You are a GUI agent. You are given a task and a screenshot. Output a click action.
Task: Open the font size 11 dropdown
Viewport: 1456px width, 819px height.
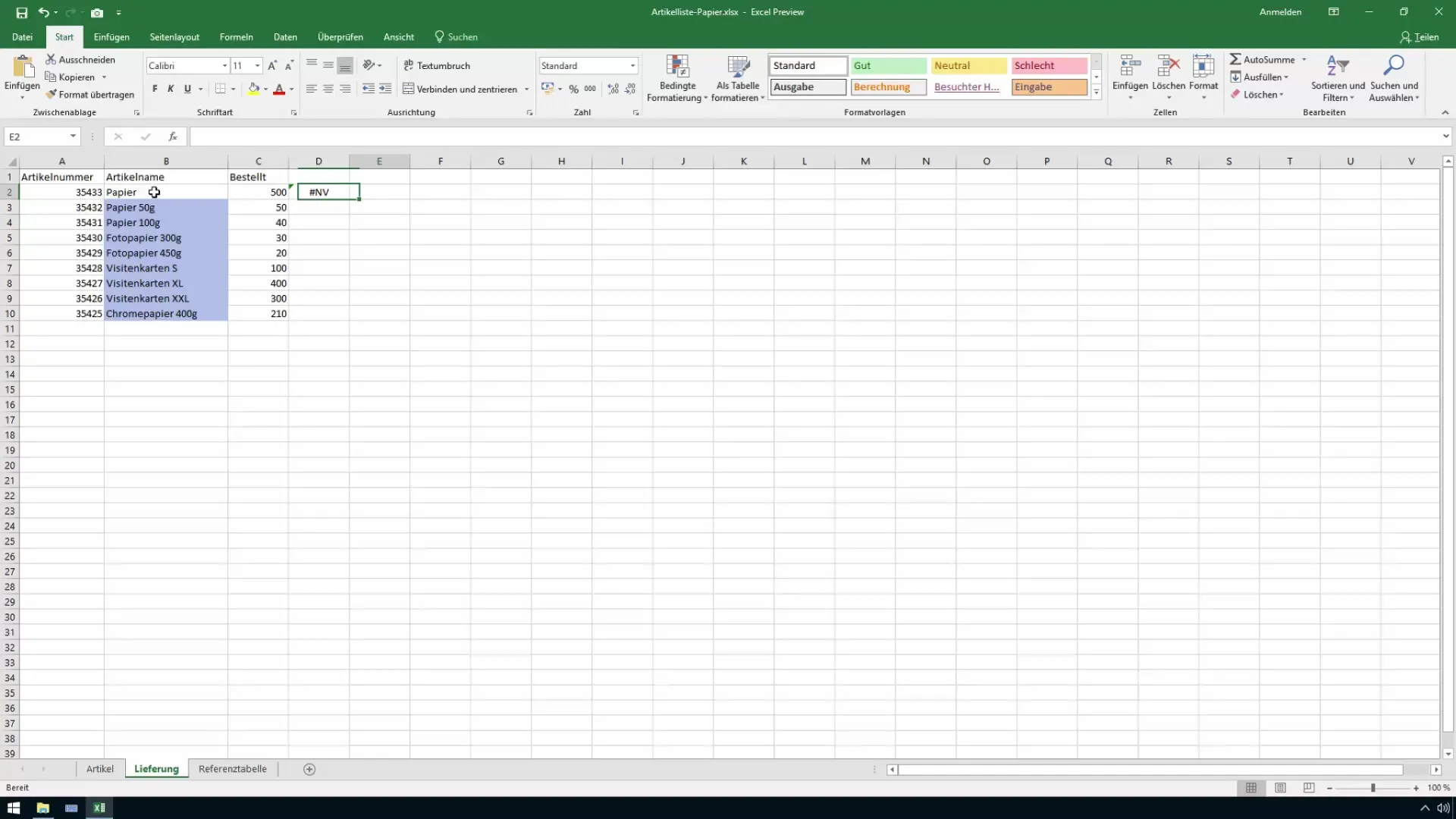(x=258, y=66)
